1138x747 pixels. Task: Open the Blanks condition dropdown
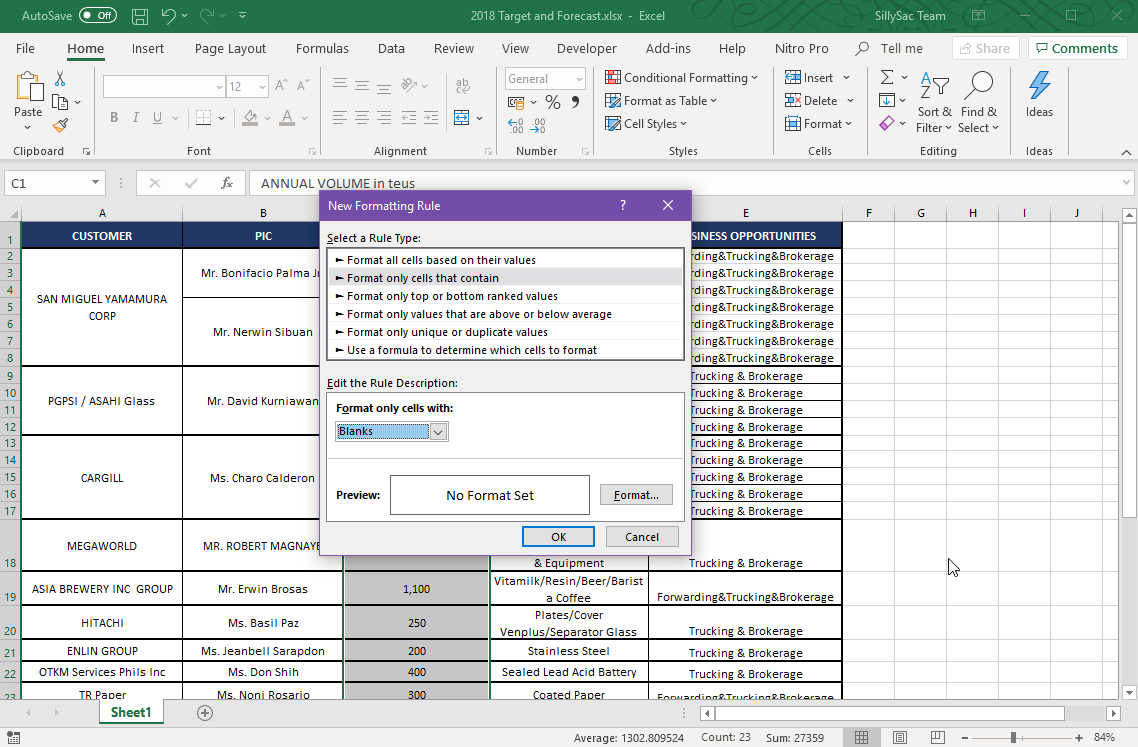[438, 431]
